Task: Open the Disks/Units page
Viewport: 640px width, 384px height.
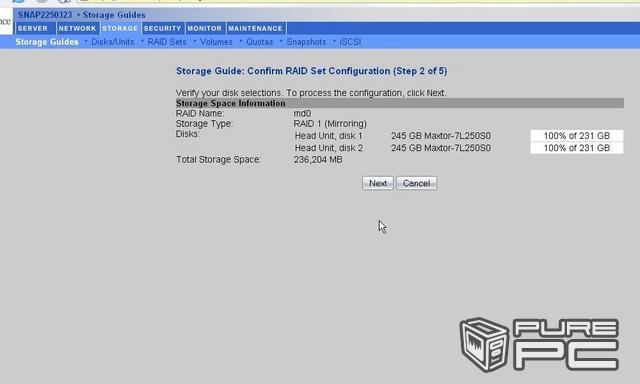Action: (x=113, y=42)
